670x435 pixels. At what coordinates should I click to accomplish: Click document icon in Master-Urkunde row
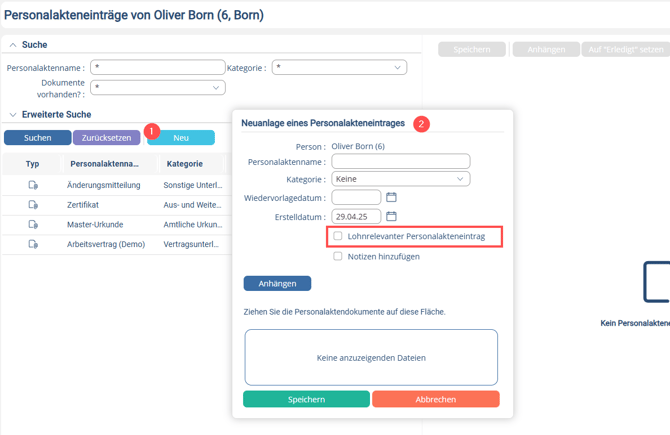(x=33, y=224)
